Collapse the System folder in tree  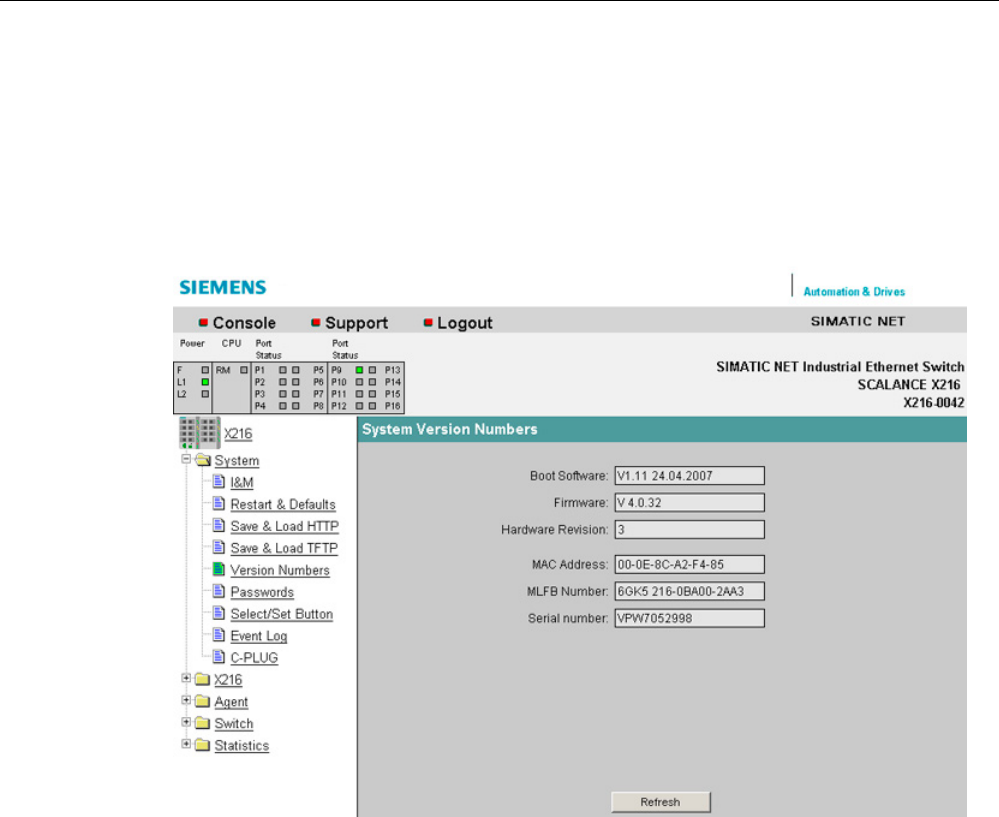point(186,459)
